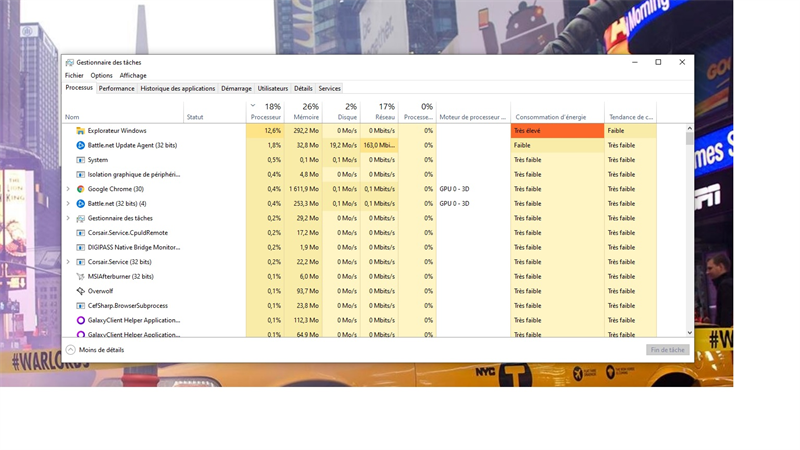This screenshot has height=450, width=800.
Task: Click the System process icon
Action: pos(80,160)
